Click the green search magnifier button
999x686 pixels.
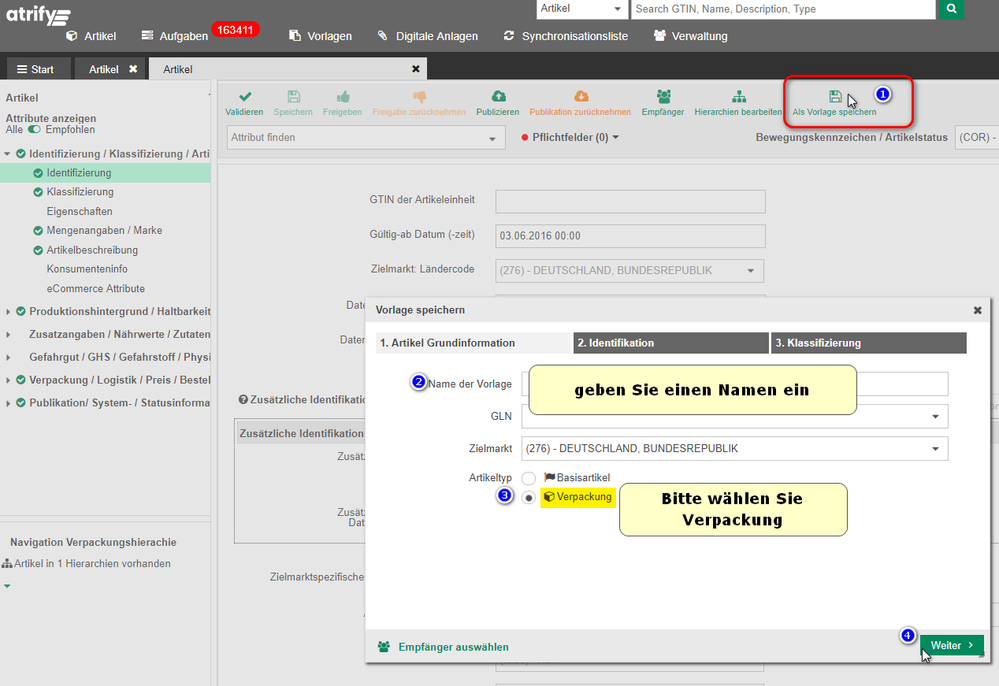click(951, 9)
